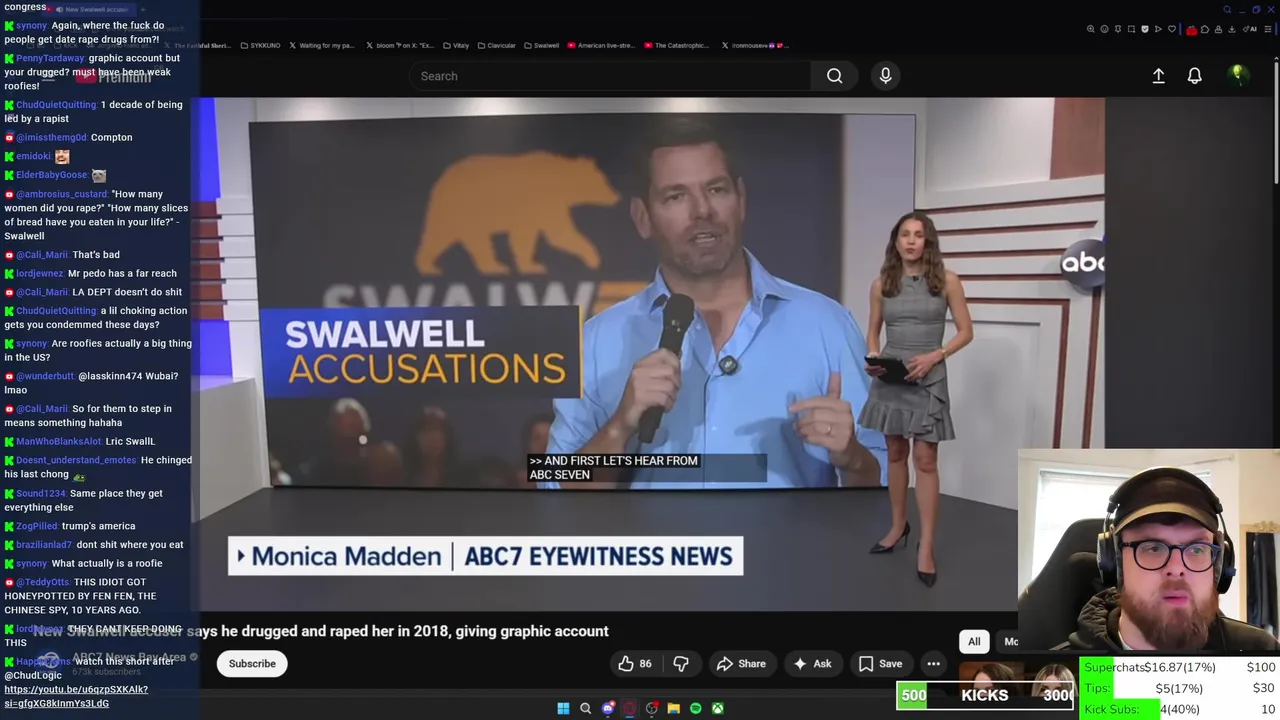Open the ironmouse X bookmark
Image resolution: width=1280 pixels, height=720 pixels.
pyautogui.click(x=757, y=45)
